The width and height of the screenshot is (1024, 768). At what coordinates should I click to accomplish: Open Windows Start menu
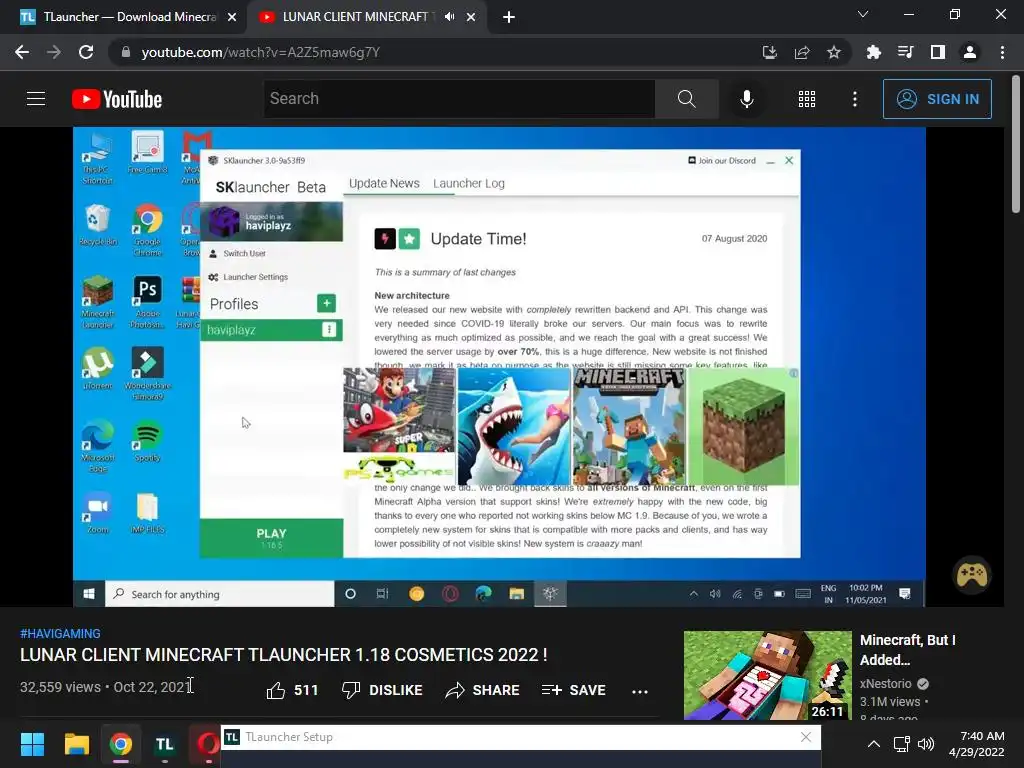pyautogui.click(x=32, y=744)
